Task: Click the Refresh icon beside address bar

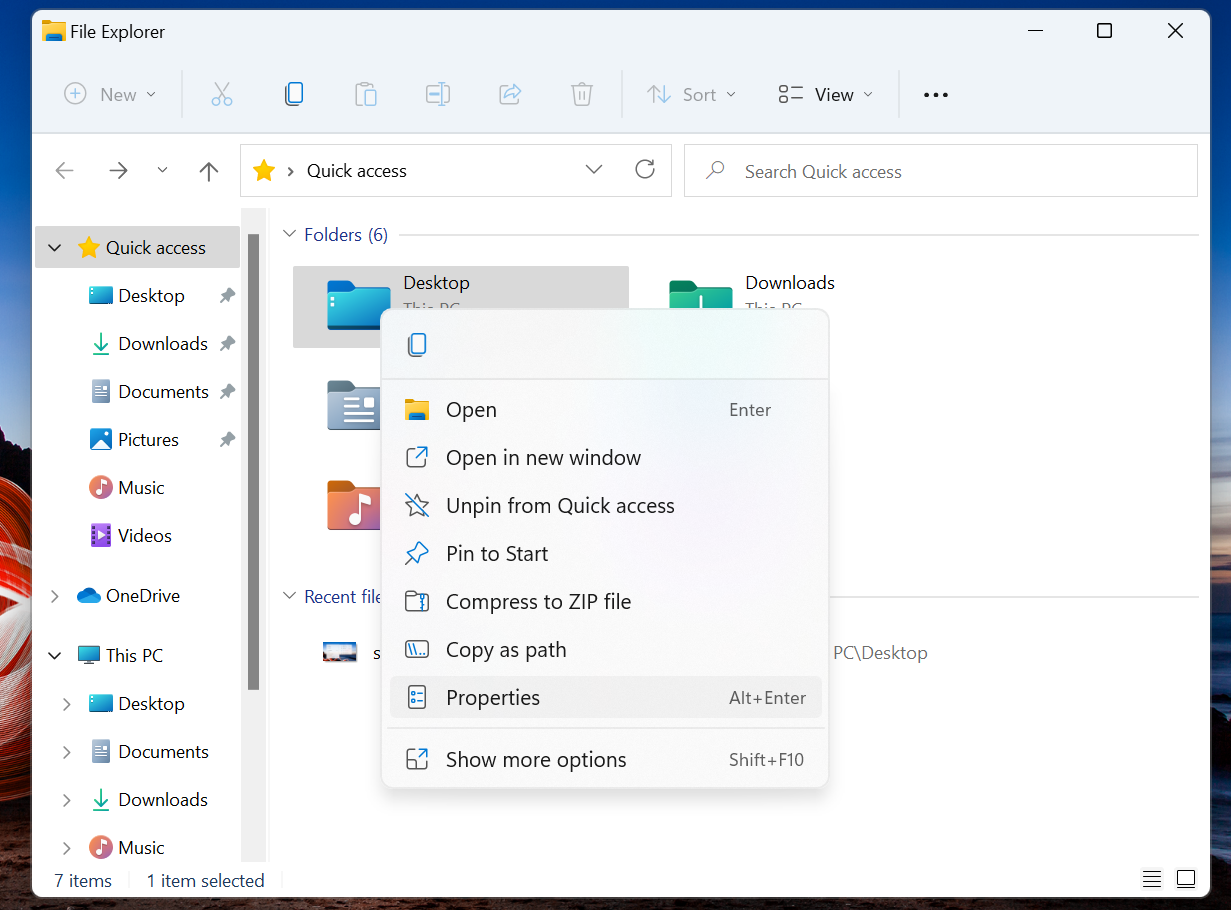Action: pyautogui.click(x=645, y=170)
